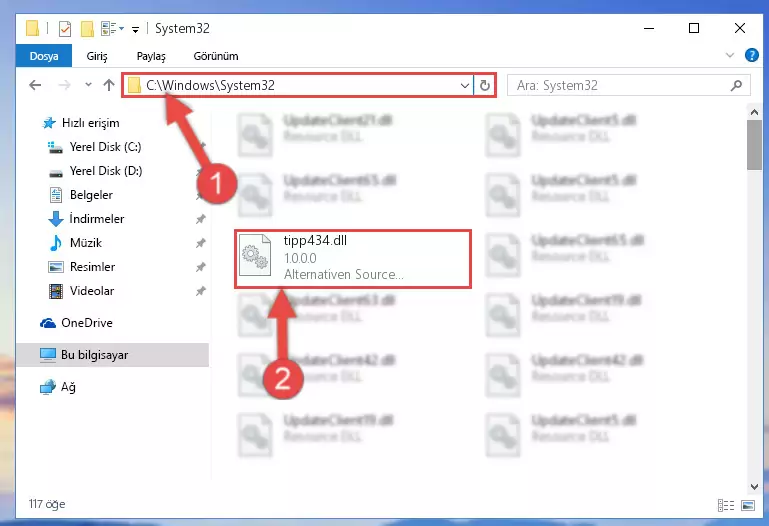Click the scrollbar down arrow
The width and height of the screenshot is (769, 526).
(754, 487)
